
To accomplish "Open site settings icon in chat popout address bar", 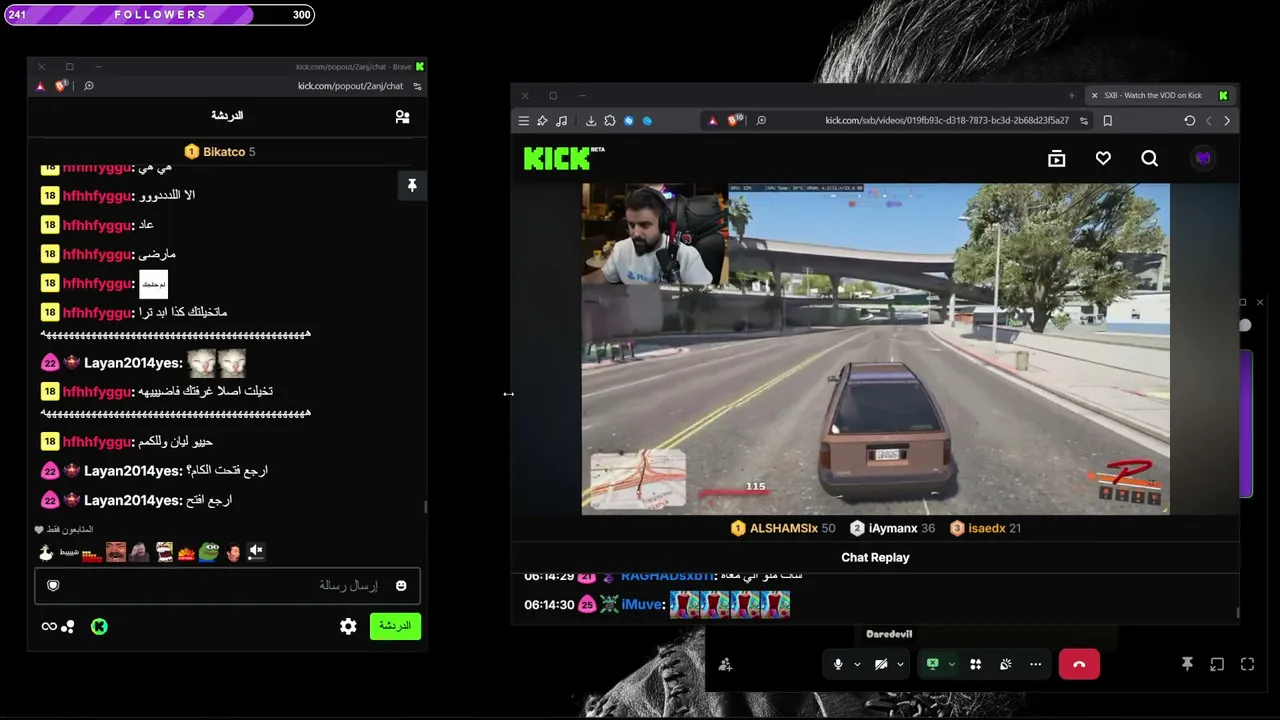I will click(x=417, y=86).
